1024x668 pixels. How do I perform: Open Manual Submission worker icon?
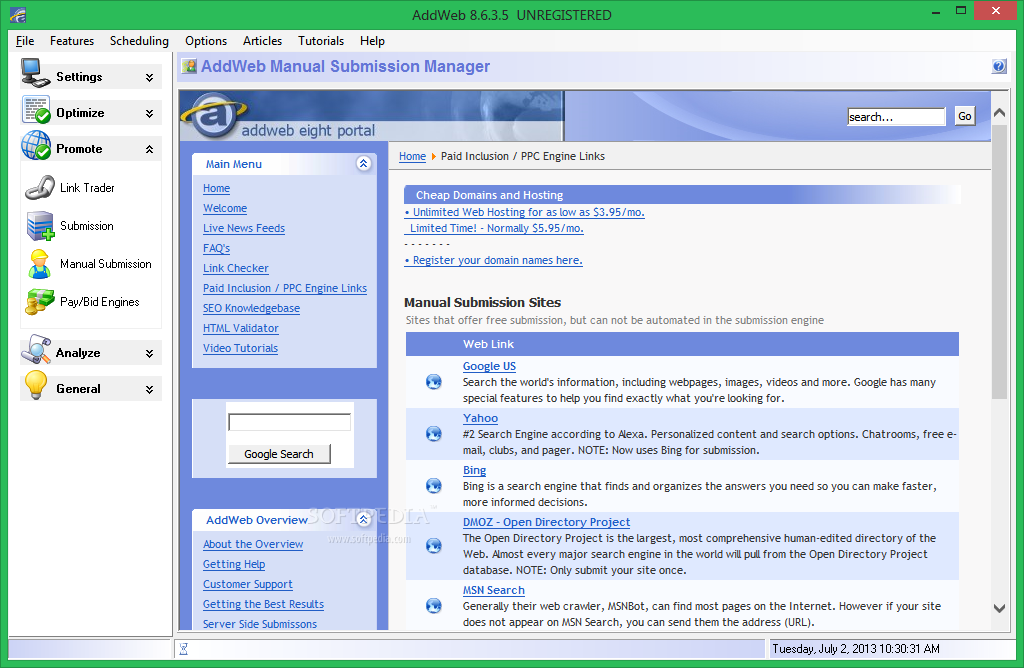[39, 264]
